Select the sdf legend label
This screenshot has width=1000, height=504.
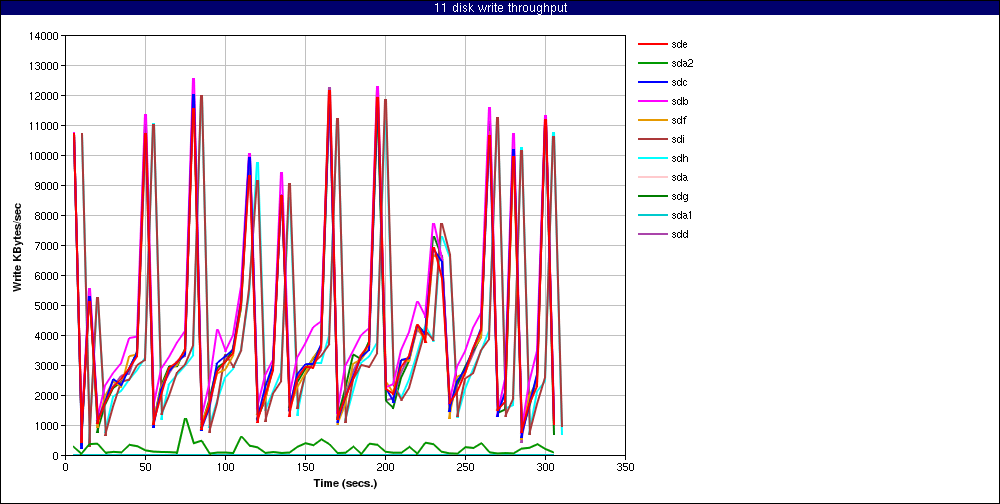(x=679, y=121)
